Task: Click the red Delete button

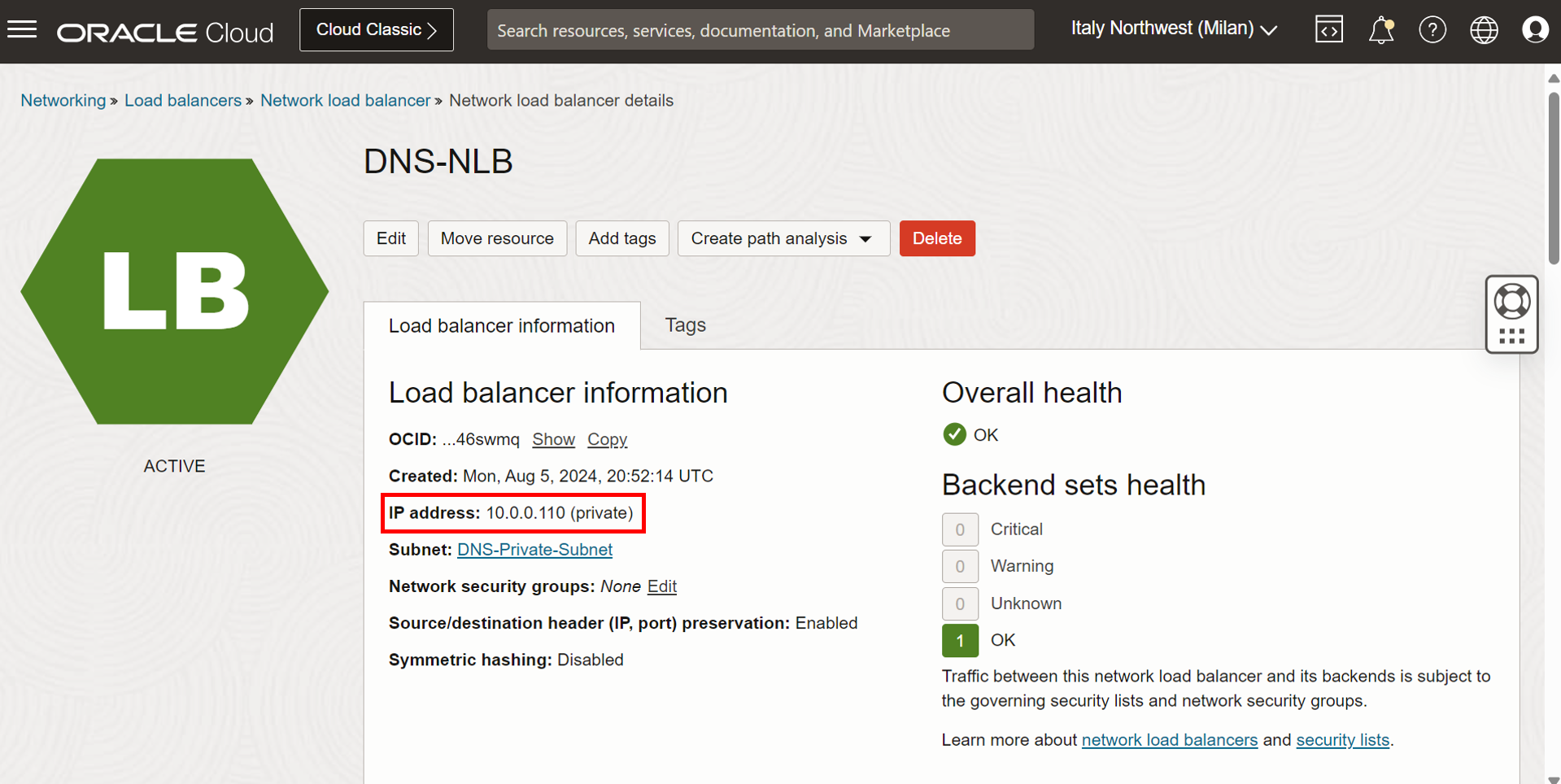Action: pyautogui.click(x=937, y=238)
